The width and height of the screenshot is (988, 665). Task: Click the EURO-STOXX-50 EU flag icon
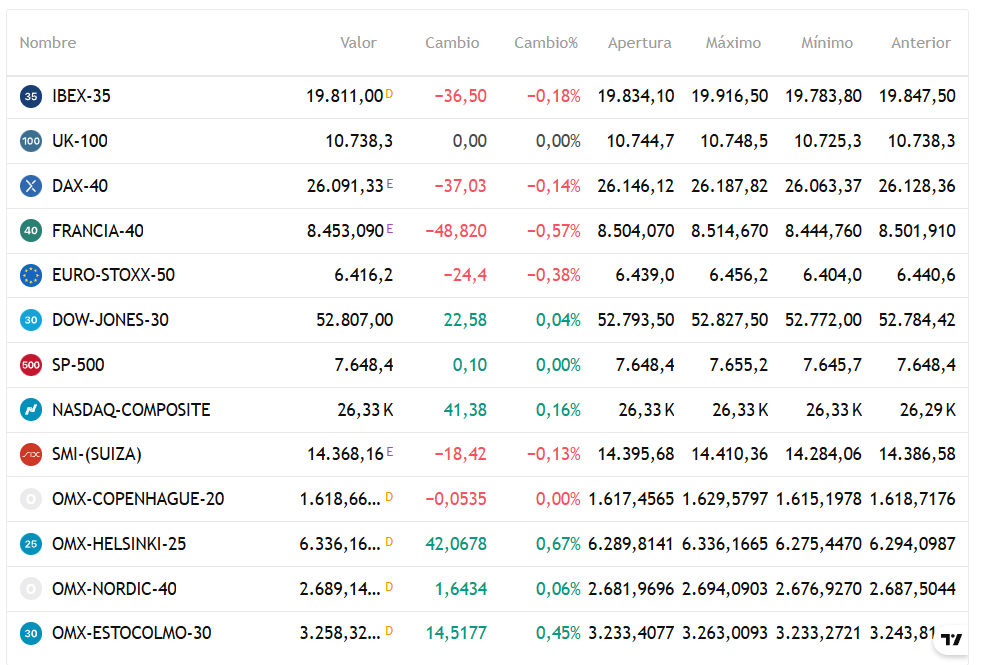[x=31, y=275]
